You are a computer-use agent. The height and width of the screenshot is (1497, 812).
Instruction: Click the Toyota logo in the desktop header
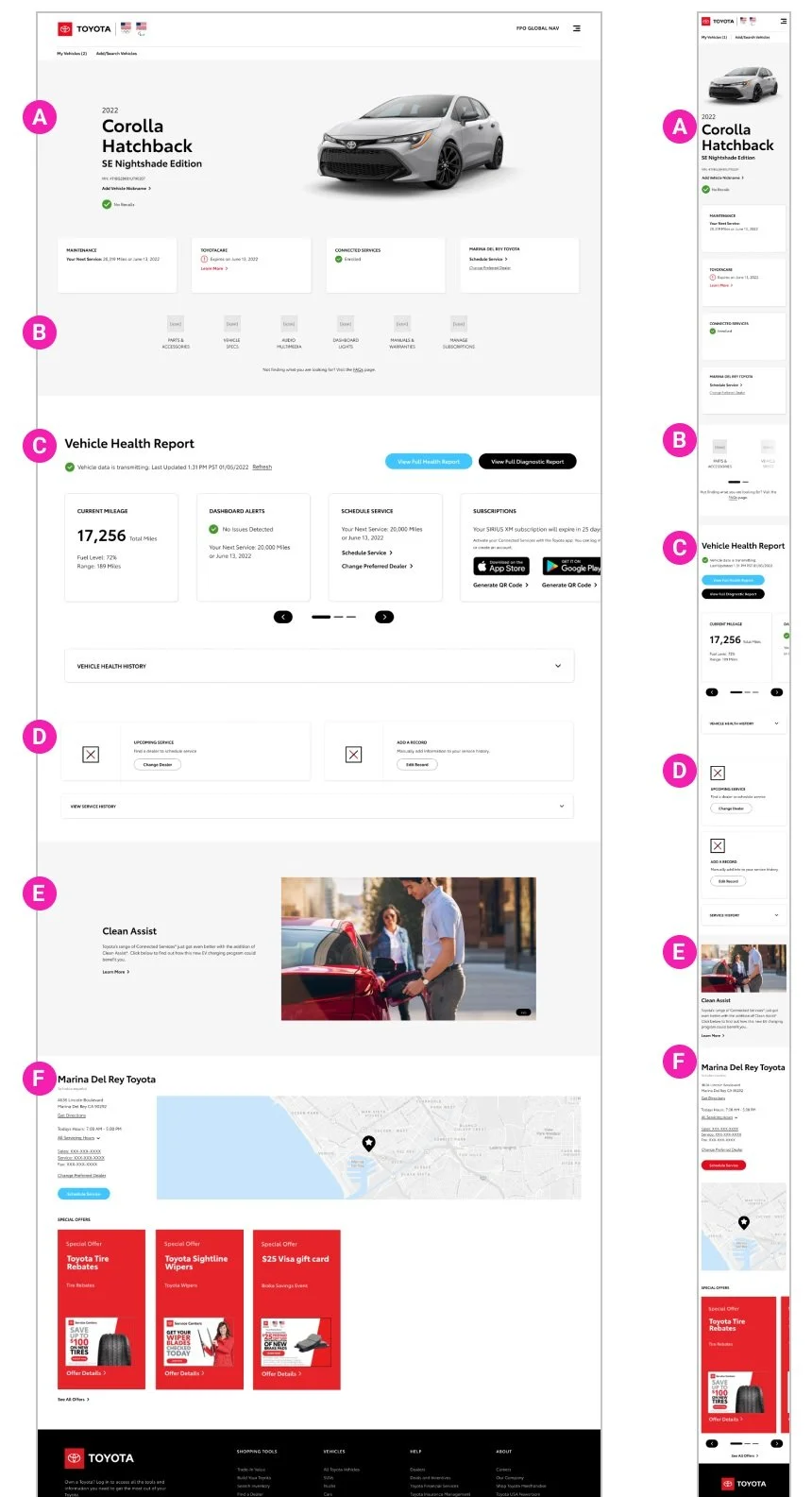coord(84,28)
